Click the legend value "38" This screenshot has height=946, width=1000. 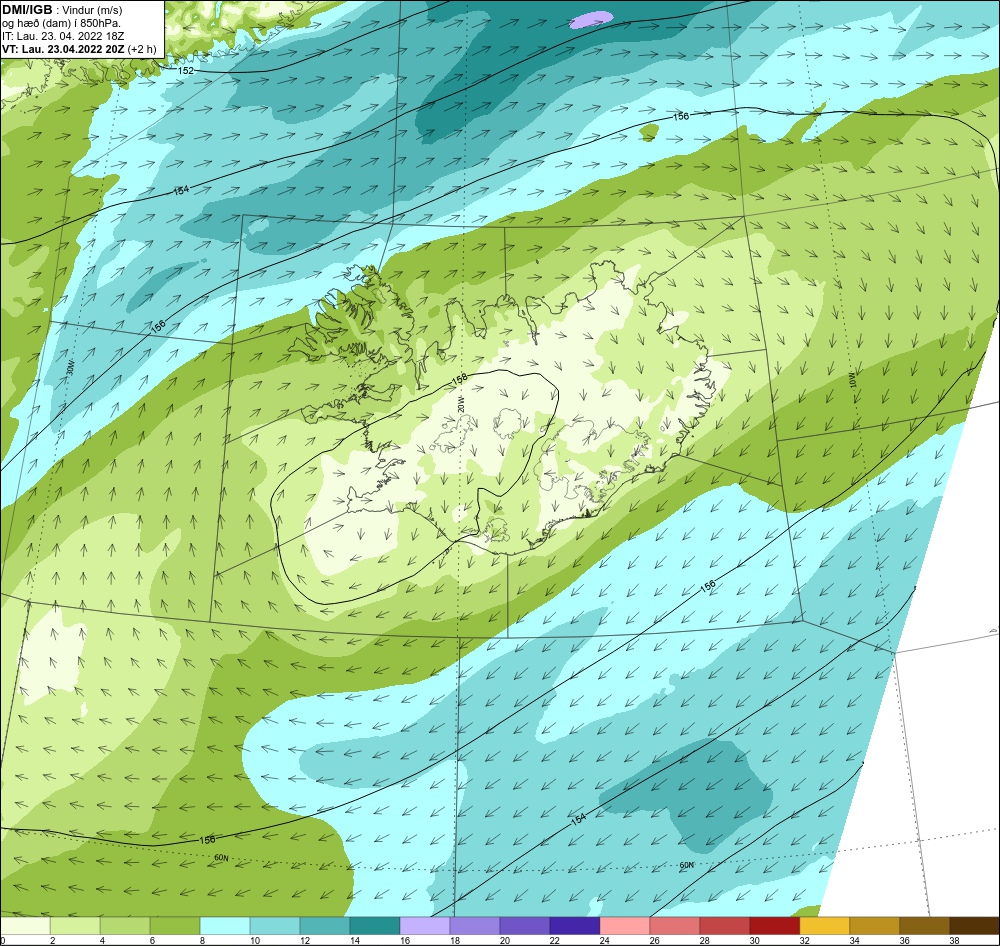pyautogui.click(x=954, y=940)
